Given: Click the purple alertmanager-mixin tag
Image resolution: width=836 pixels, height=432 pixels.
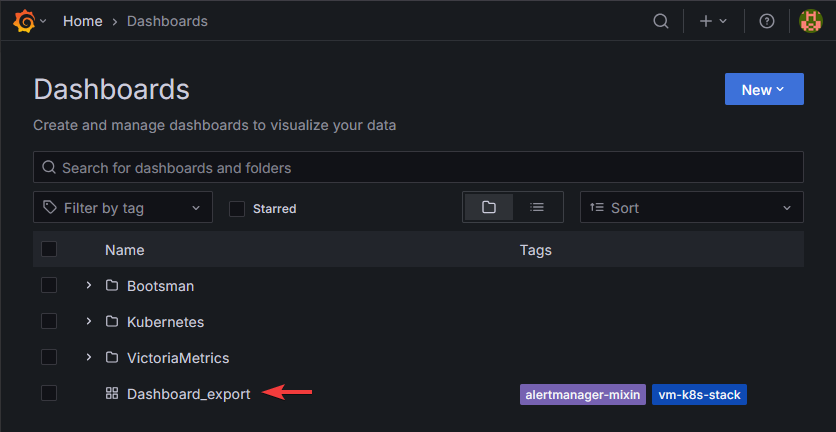Looking at the screenshot, I should point(582,395).
